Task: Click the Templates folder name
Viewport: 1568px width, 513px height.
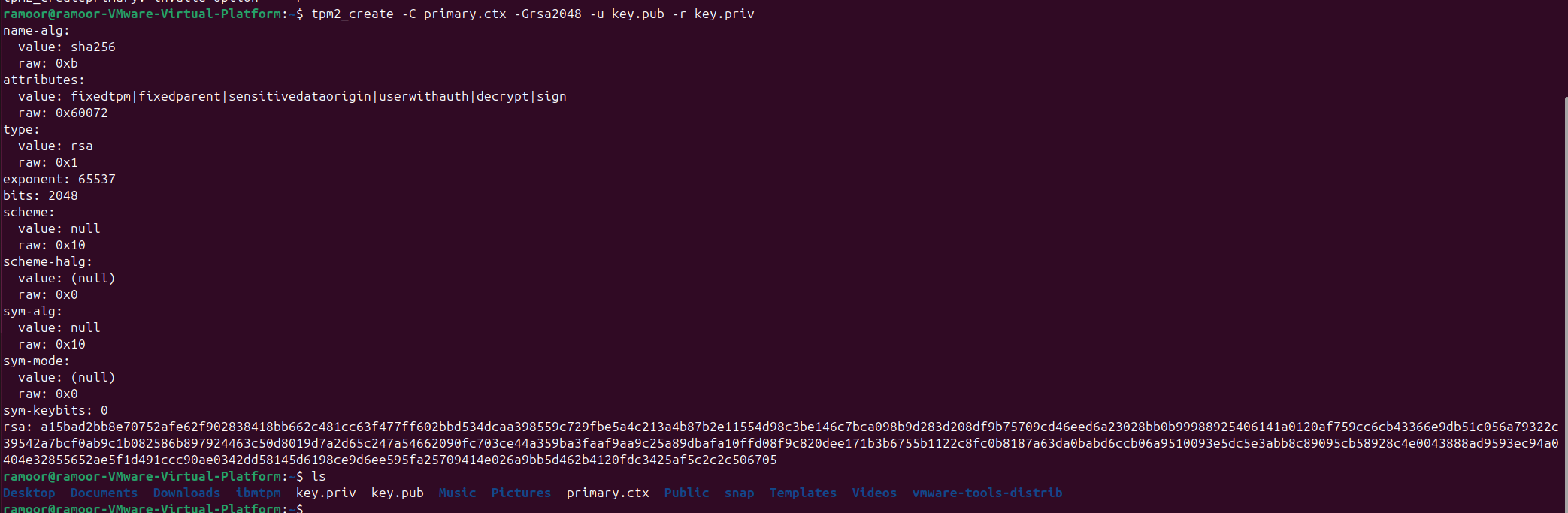Action: coord(803,493)
